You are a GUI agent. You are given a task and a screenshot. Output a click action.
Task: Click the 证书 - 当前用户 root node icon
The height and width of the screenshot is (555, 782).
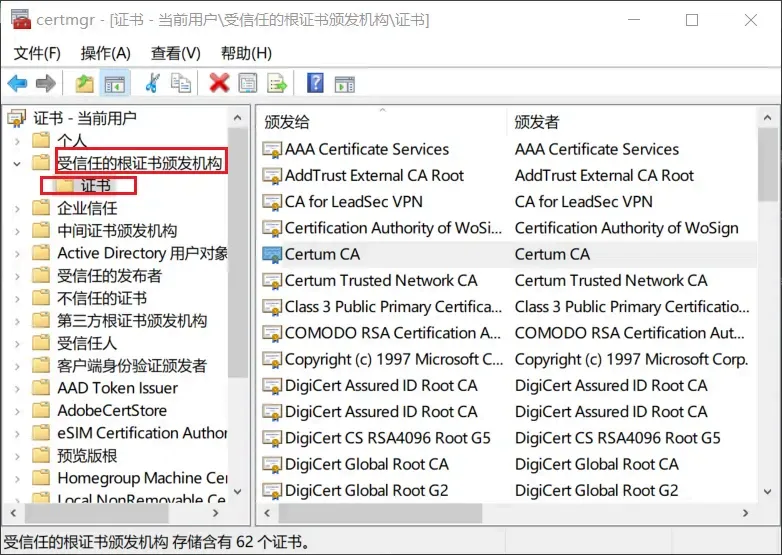(x=16, y=118)
